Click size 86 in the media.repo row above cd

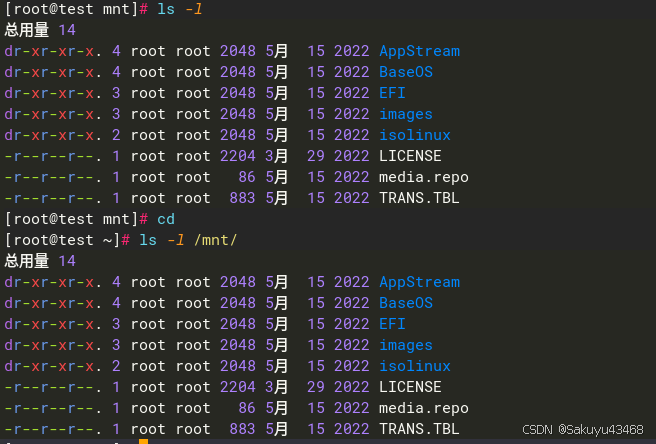coord(247,177)
